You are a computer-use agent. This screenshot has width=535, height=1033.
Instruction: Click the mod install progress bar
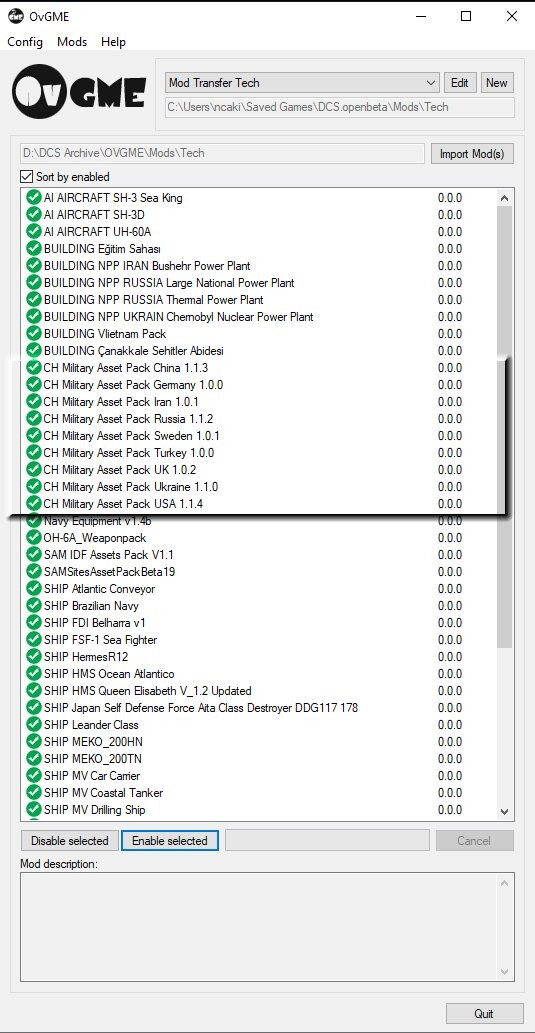point(327,841)
